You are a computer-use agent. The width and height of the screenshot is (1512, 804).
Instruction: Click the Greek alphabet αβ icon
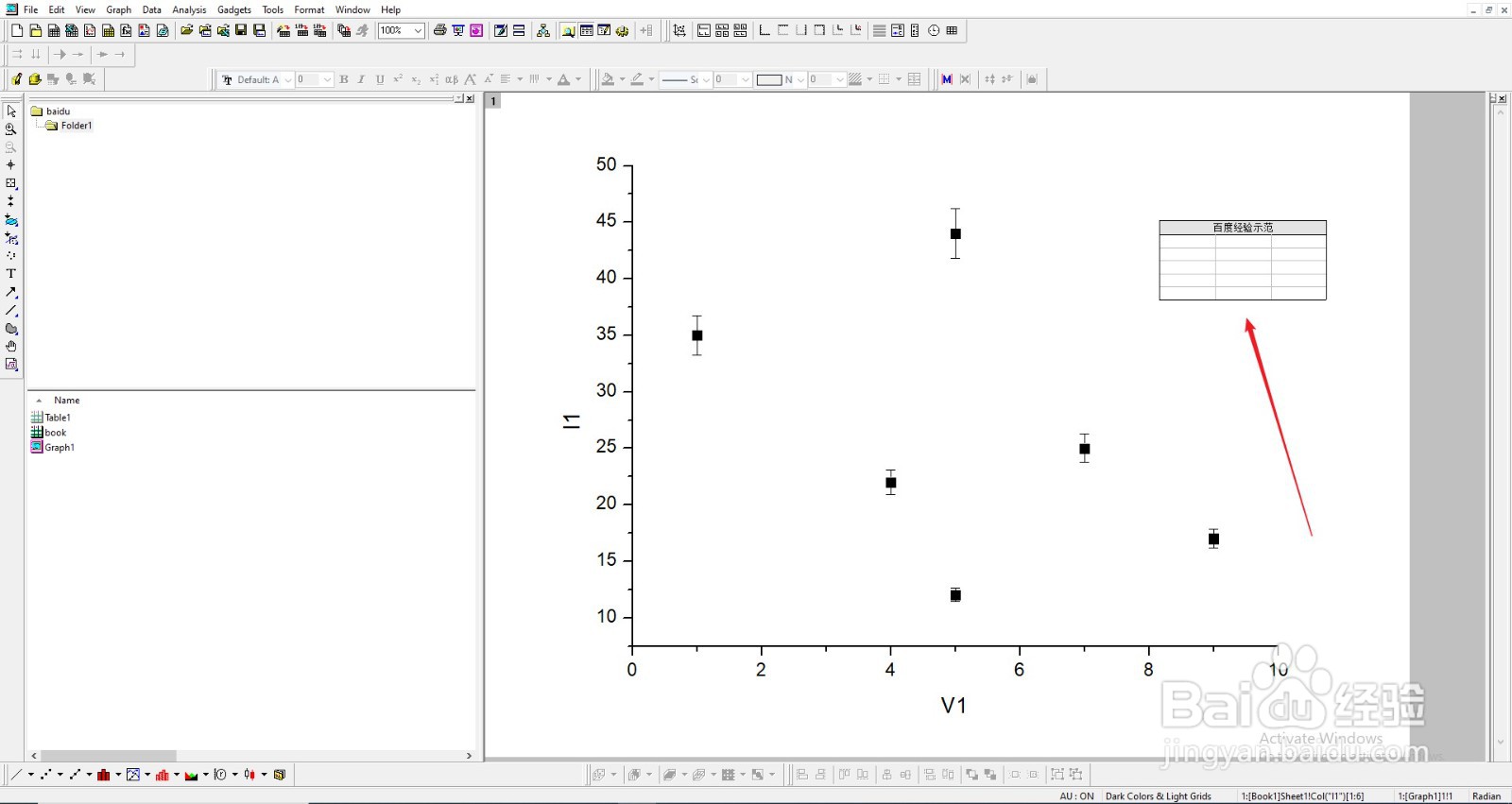[452, 79]
